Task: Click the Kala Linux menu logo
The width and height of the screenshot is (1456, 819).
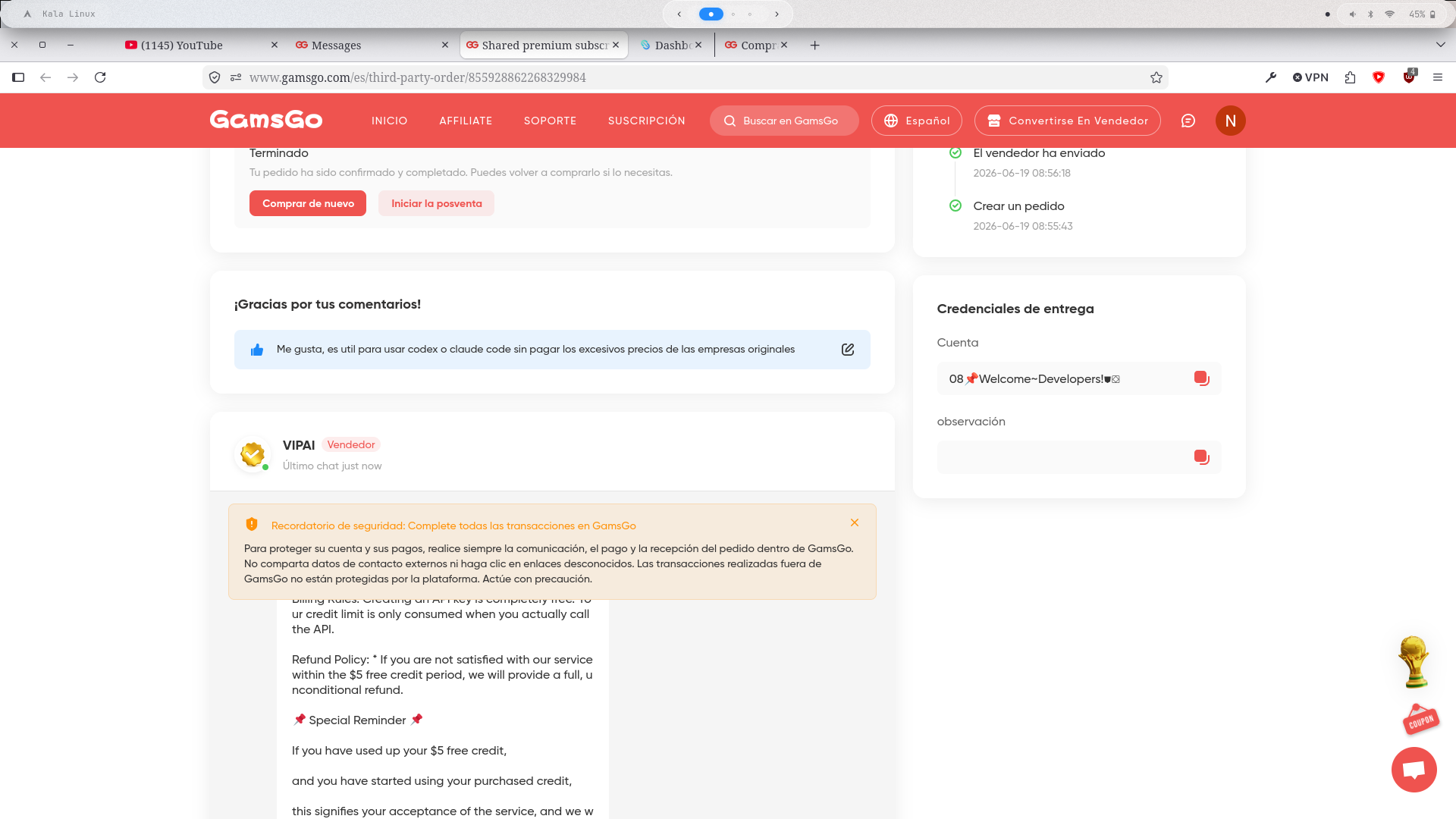Action: click(x=28, y=14)
